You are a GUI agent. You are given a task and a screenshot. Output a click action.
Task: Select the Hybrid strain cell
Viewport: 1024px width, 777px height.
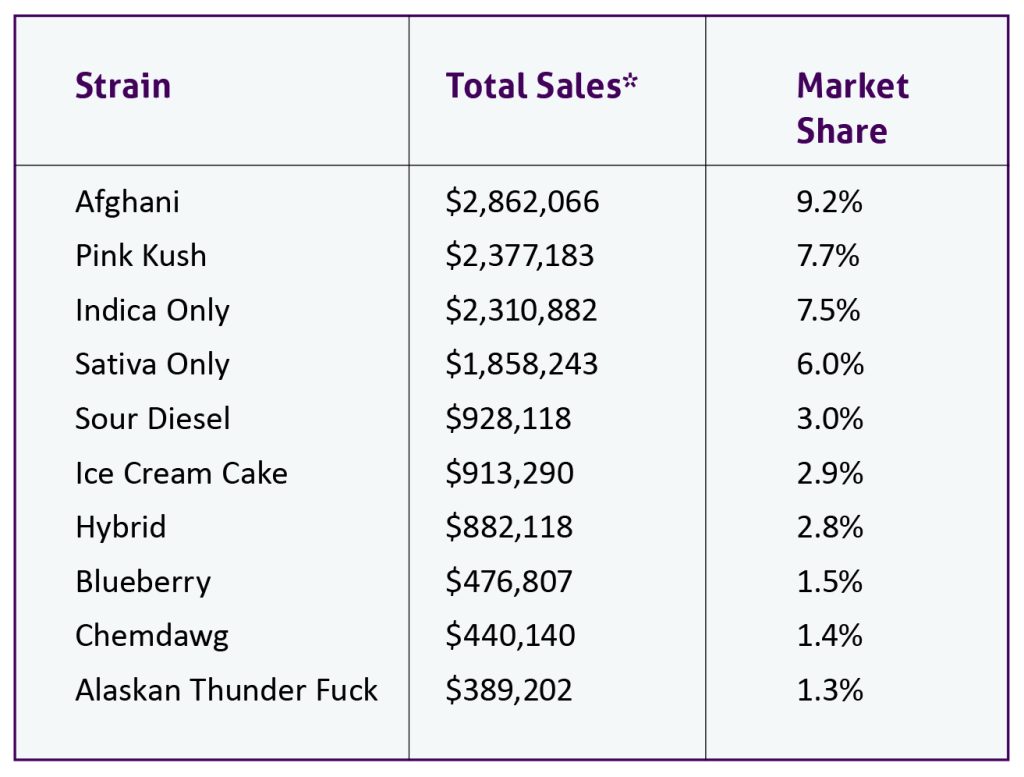120,527
